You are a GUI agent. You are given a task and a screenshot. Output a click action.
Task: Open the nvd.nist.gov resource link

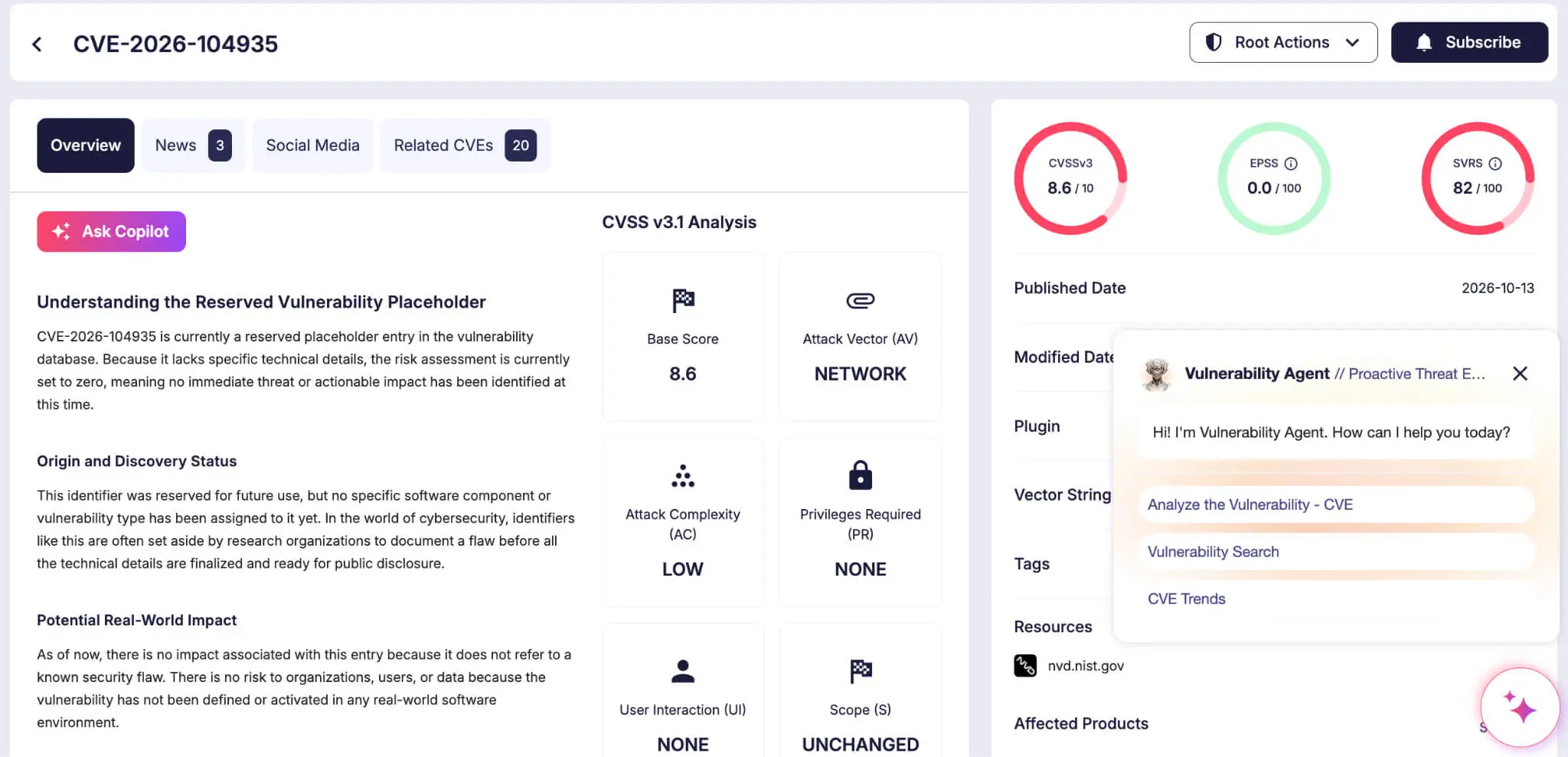click(x=1086, y=666)
